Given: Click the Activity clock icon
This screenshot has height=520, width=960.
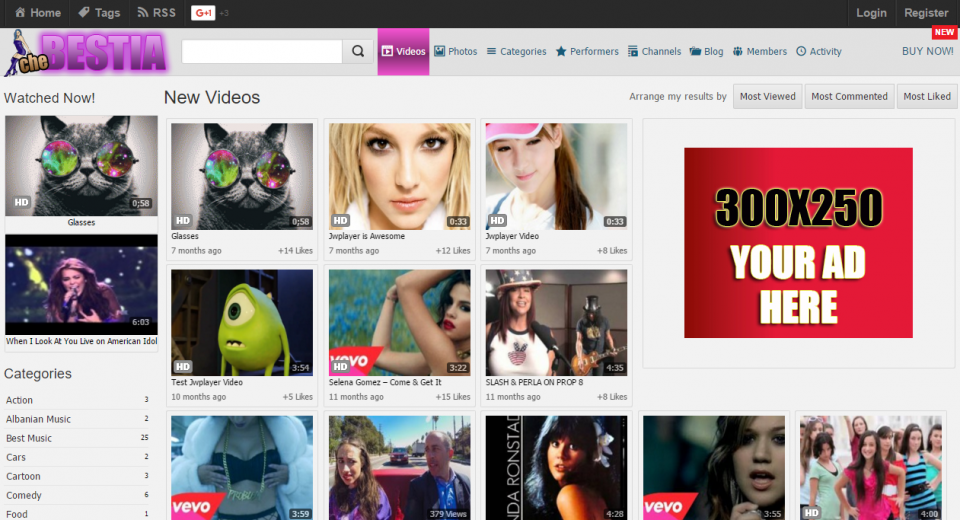Looking at the screenshot, I should (801, 51).
